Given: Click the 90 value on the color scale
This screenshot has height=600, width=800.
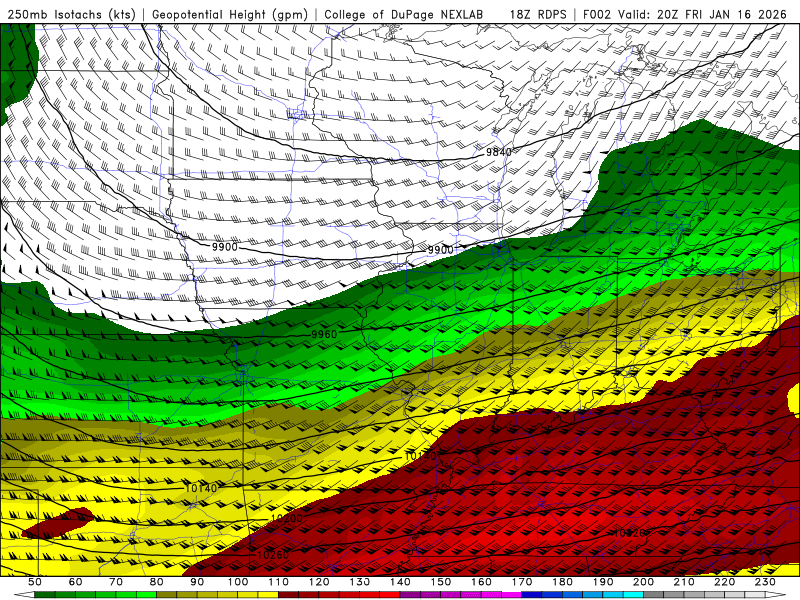Looking at the screenshot, I should 197,582.
